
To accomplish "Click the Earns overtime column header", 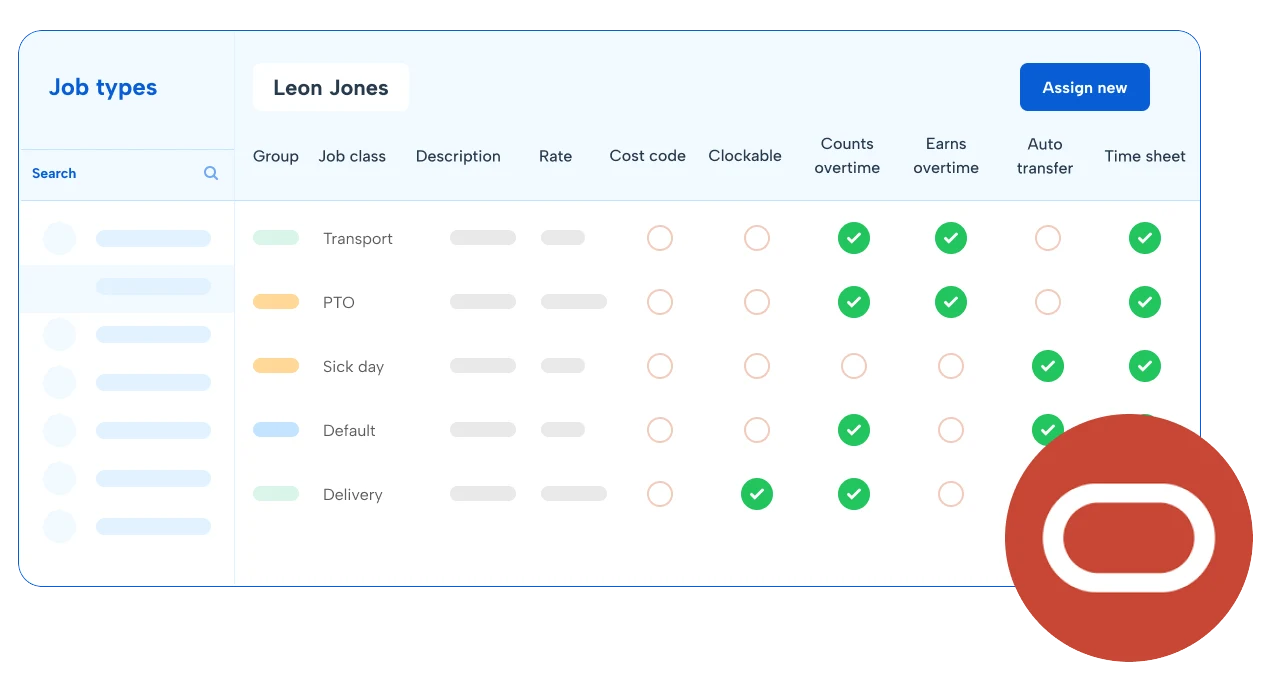I will 946,156.
